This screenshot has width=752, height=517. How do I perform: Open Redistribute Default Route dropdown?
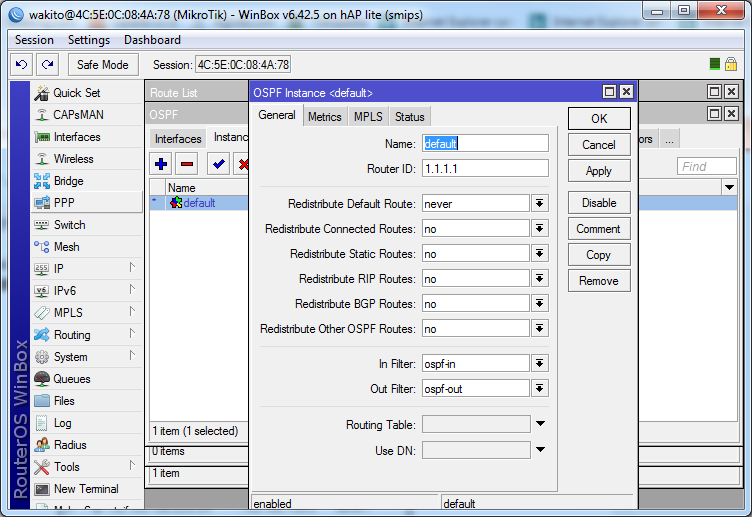540,204
